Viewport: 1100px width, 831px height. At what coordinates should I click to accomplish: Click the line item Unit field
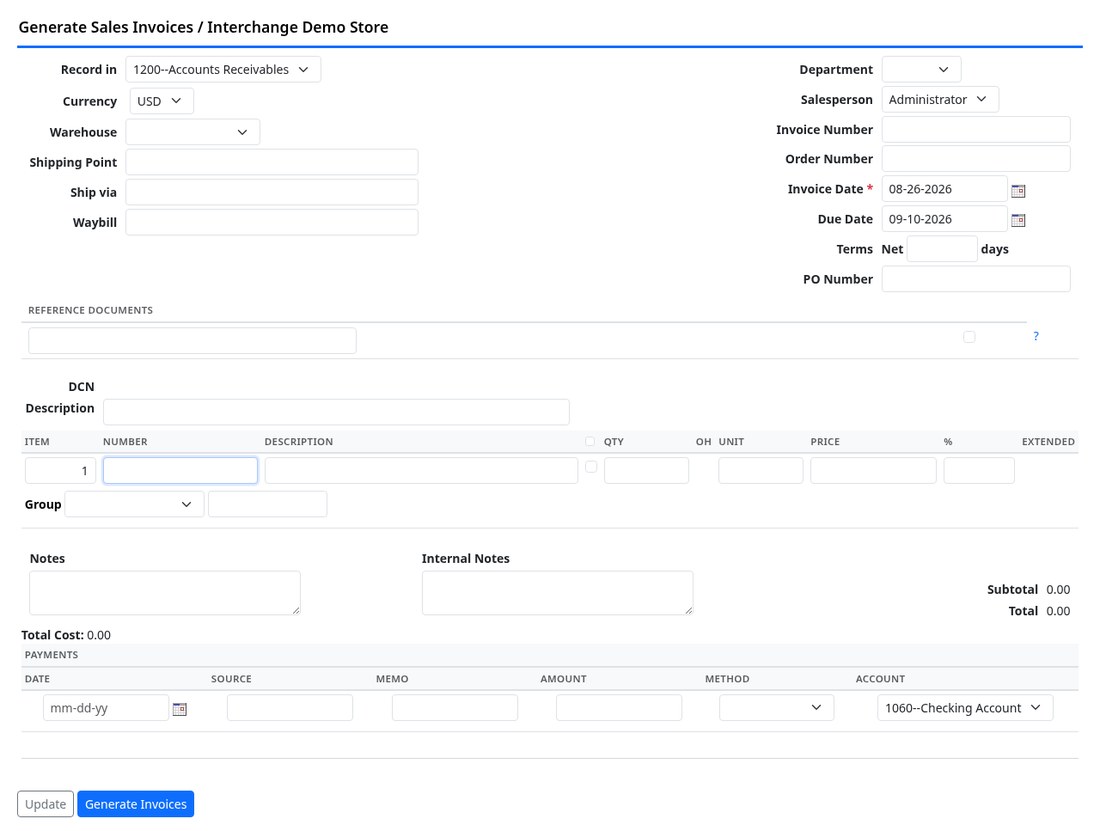760,471
